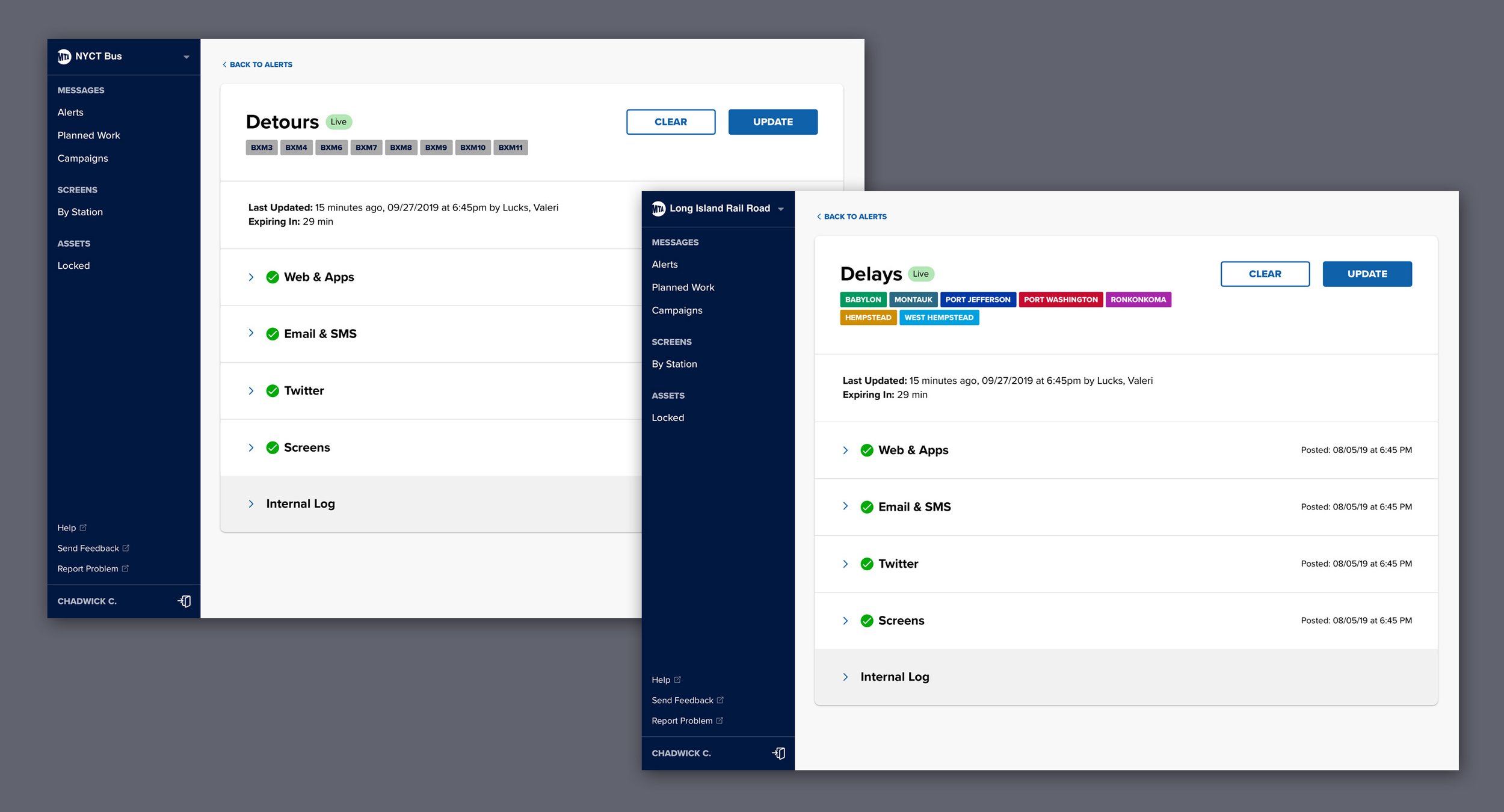1504x812 pixels.
Task: Click CHADWICK C. username in Rail Road window
Action: point(681,754)
